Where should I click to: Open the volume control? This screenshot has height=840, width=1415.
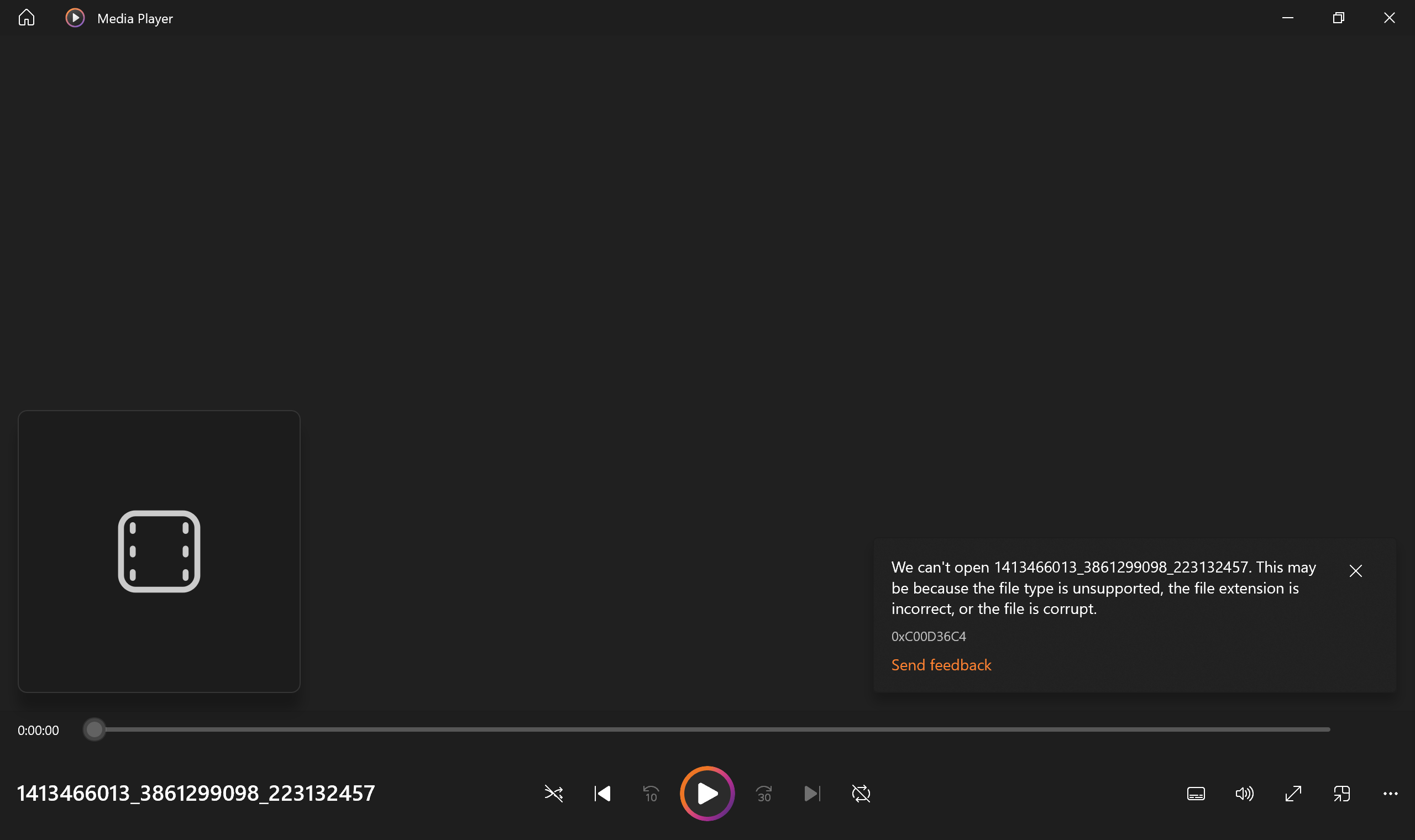click(1245, 794)
